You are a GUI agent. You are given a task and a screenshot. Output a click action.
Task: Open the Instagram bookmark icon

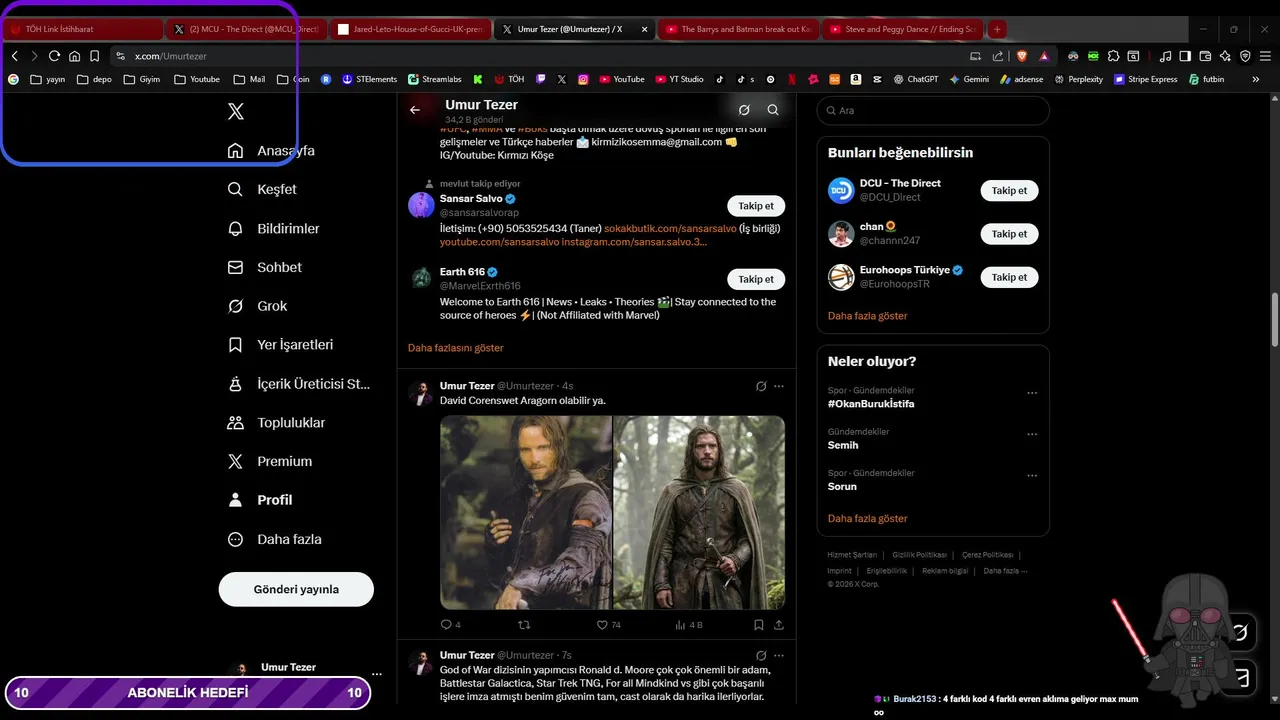tap(583, 79)
